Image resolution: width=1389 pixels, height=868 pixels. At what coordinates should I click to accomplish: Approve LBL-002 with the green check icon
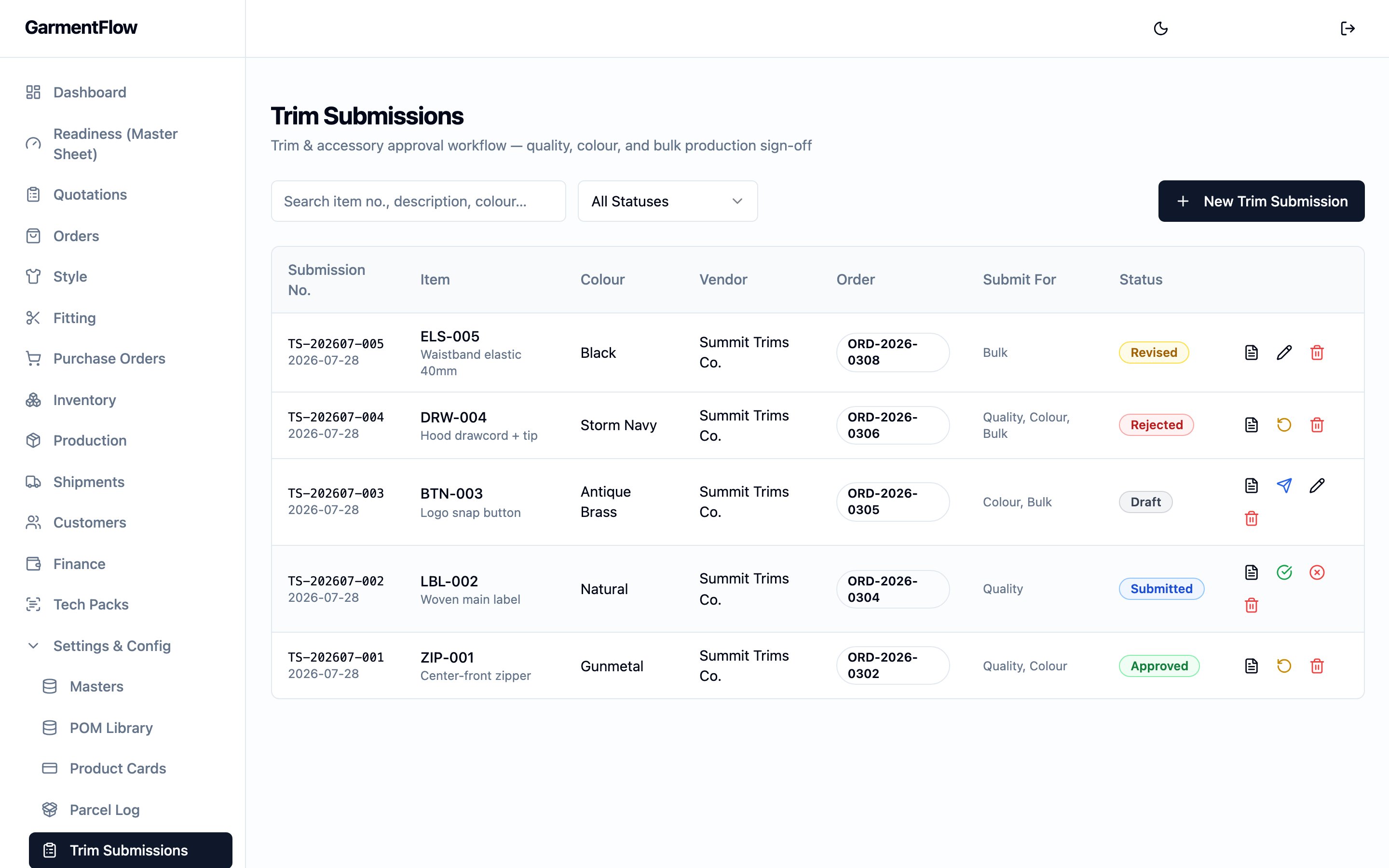1284,572
